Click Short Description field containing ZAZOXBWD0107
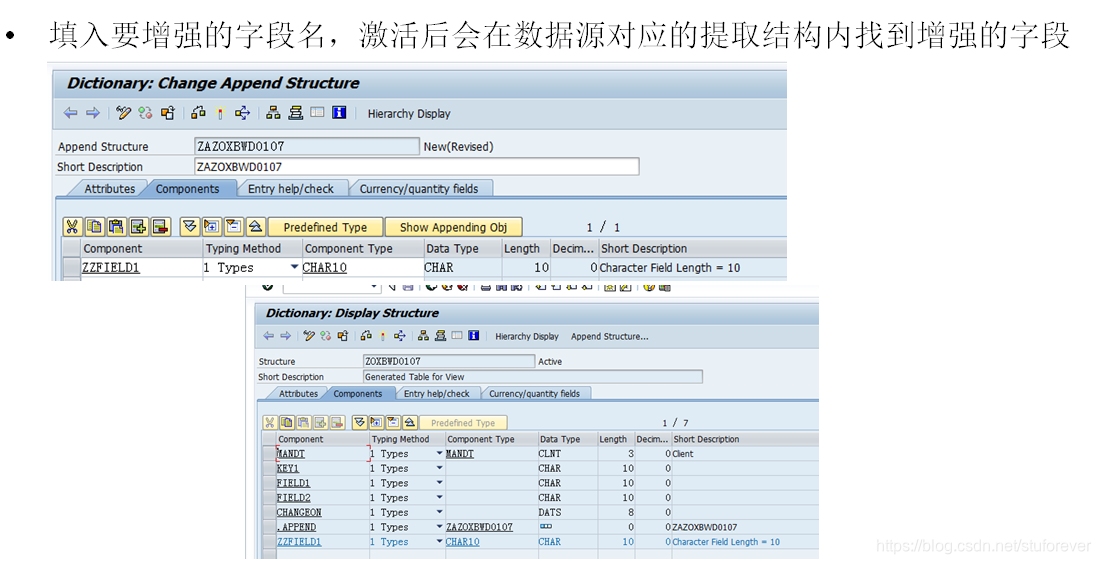The height and width of the screenshot is (564, 1101). [416, 166]
